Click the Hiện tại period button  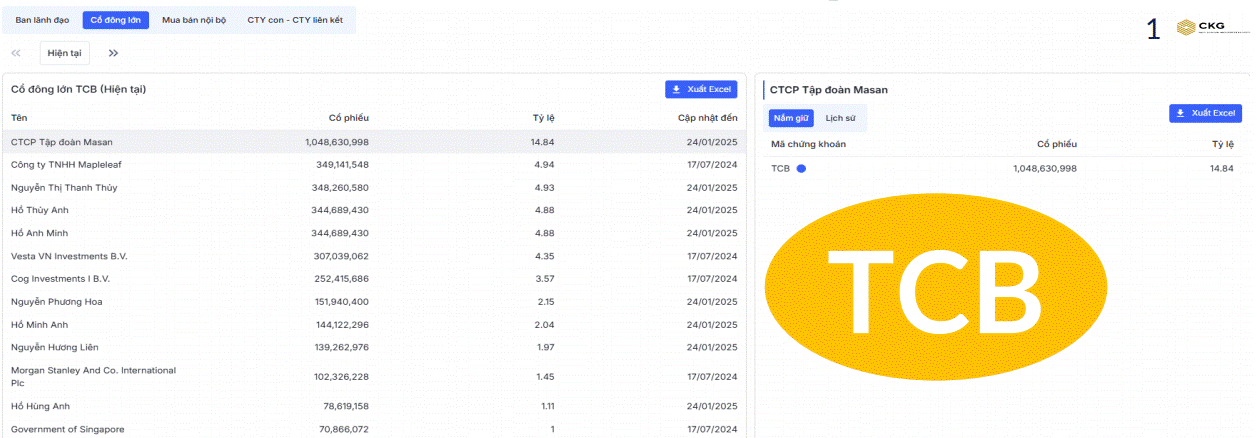click(65, 53)
